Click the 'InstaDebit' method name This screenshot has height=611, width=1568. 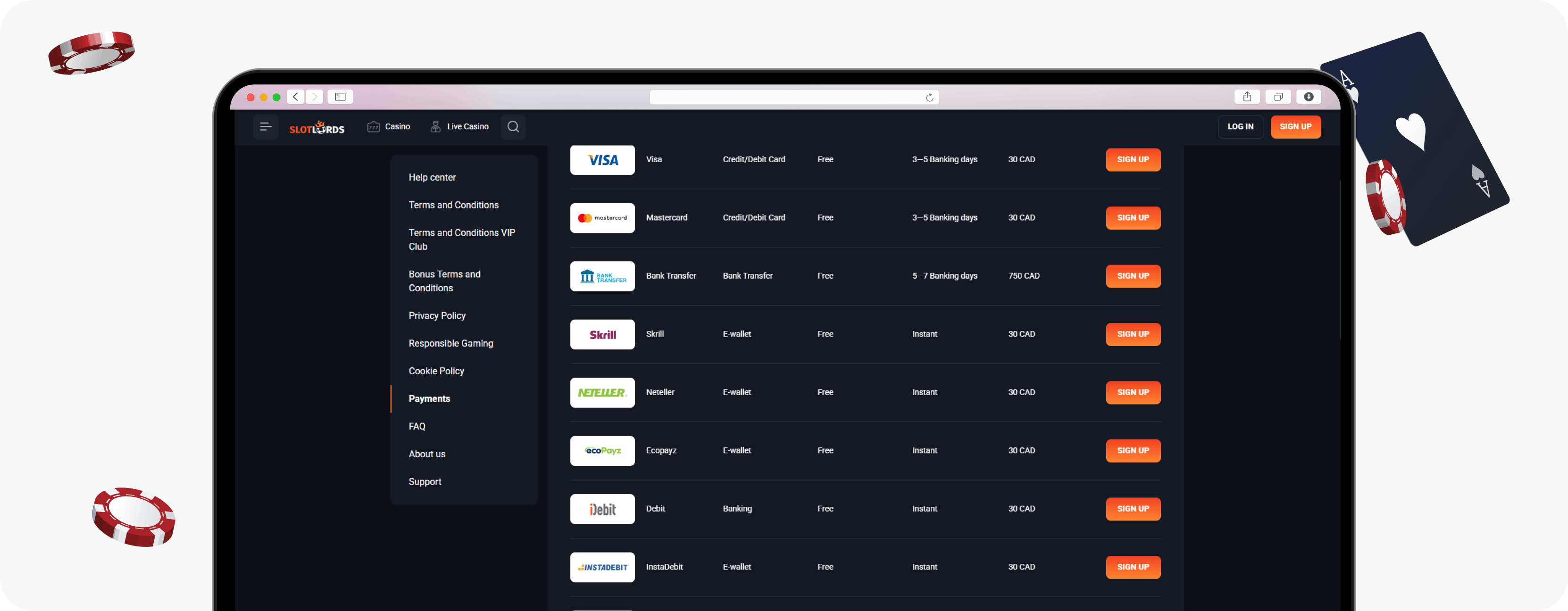coord(664,567)
